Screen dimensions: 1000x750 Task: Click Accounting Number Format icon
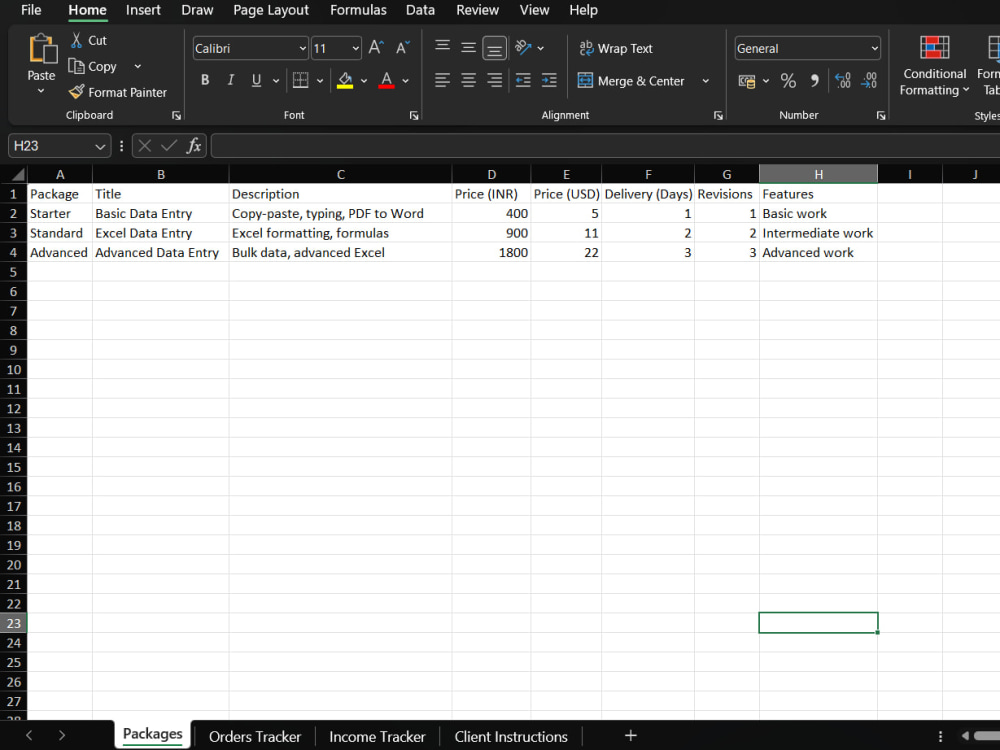coord(747,81)
